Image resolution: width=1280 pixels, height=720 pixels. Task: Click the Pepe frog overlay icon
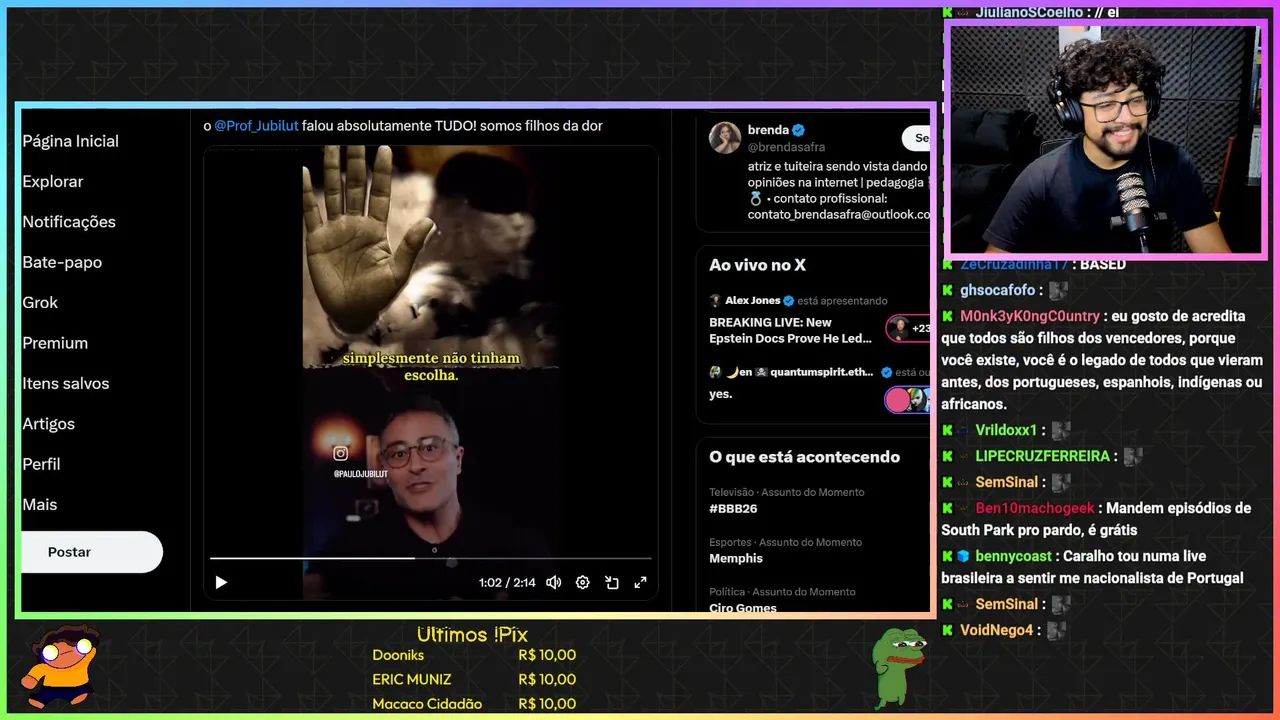(898, 668)
